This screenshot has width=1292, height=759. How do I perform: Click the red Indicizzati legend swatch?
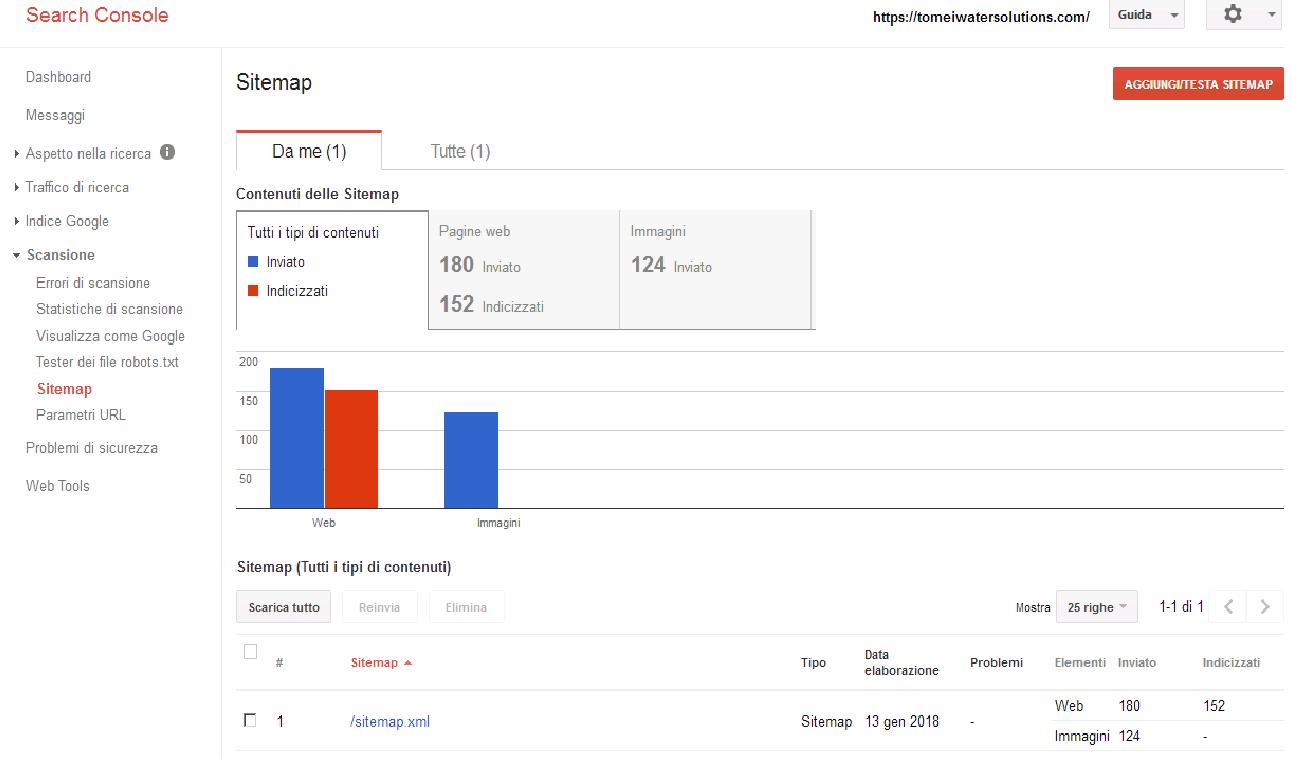point(253,291)
